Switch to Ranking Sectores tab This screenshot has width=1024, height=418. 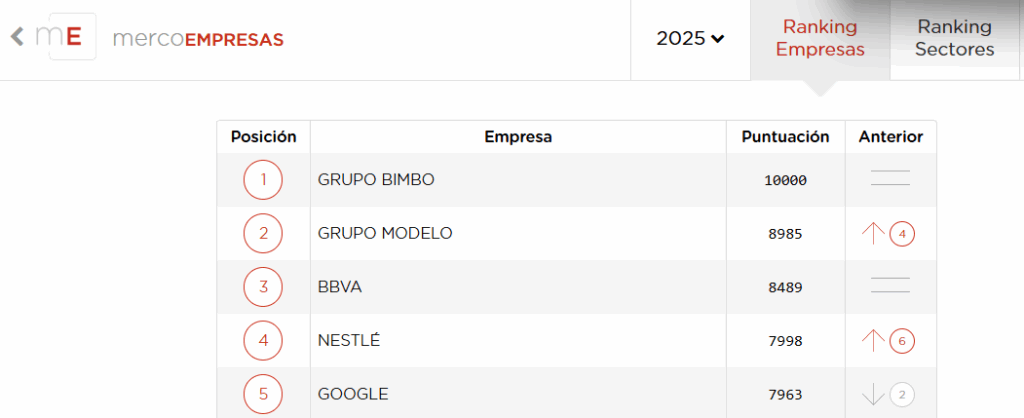(x=954, y=39)
